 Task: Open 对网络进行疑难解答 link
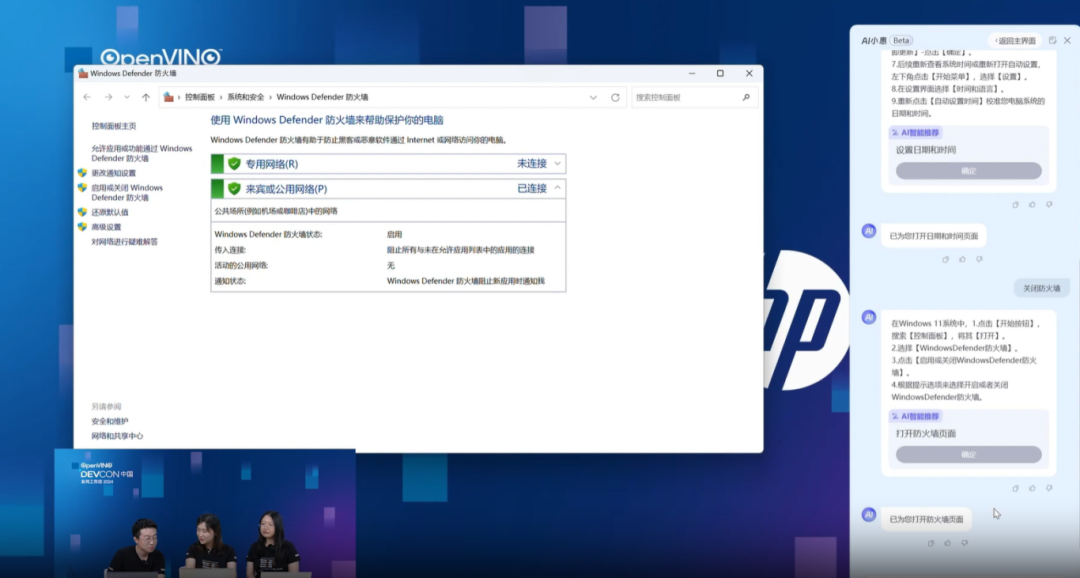coord(125,242)
